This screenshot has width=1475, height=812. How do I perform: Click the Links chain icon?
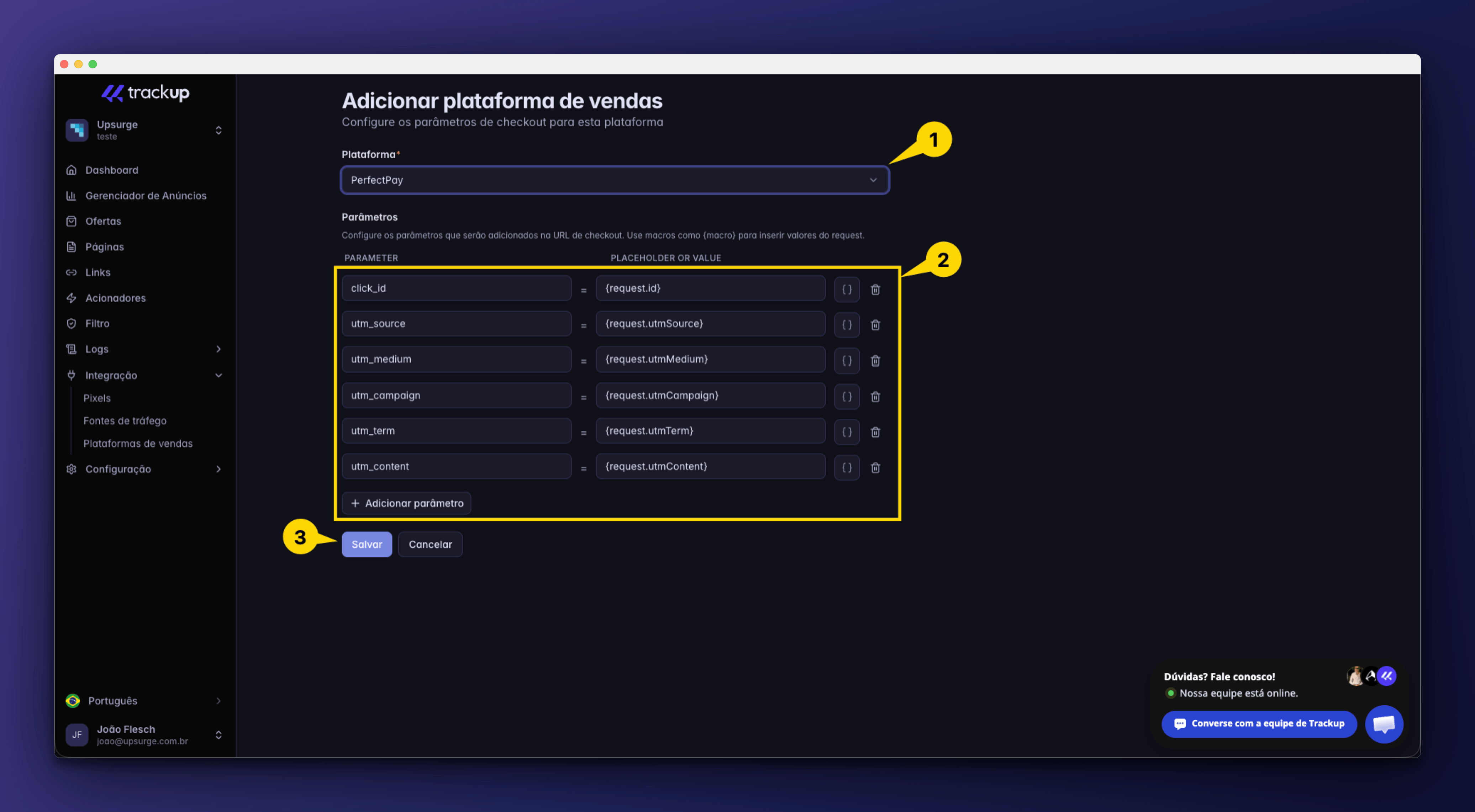[71, 272]
